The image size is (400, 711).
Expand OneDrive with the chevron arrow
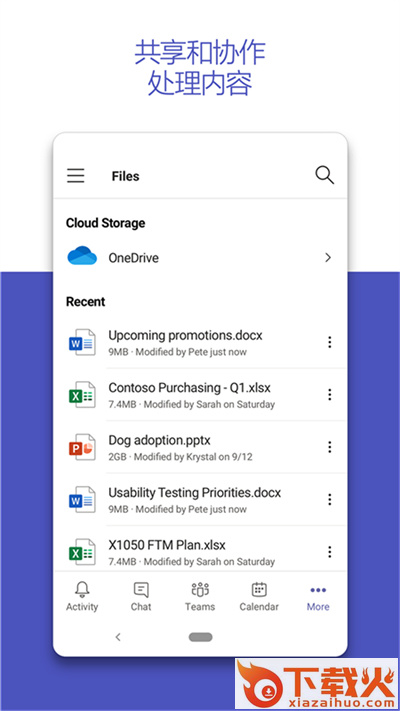coord(328,258)
